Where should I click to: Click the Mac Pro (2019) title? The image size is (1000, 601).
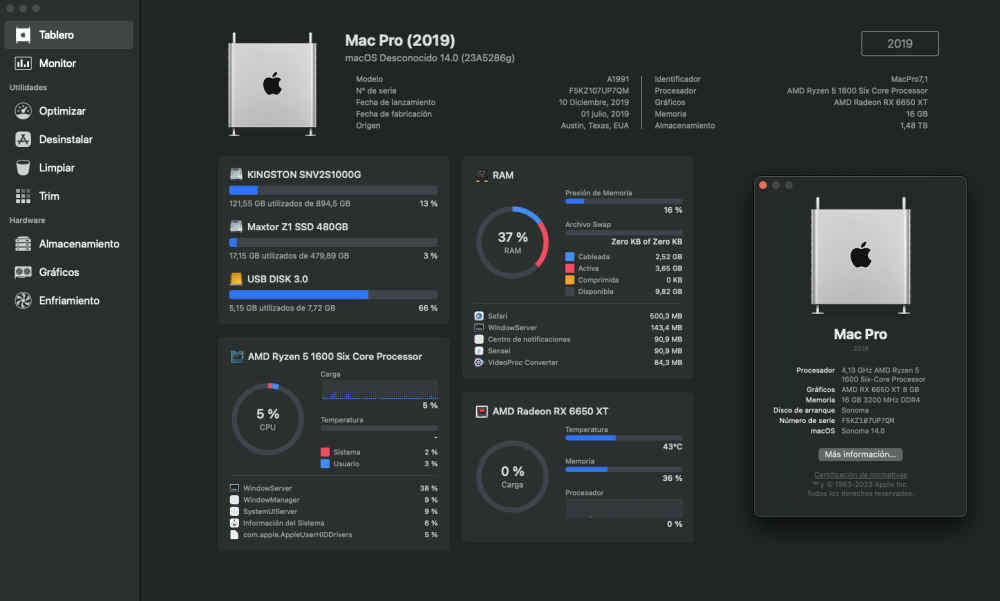(400, 40)
